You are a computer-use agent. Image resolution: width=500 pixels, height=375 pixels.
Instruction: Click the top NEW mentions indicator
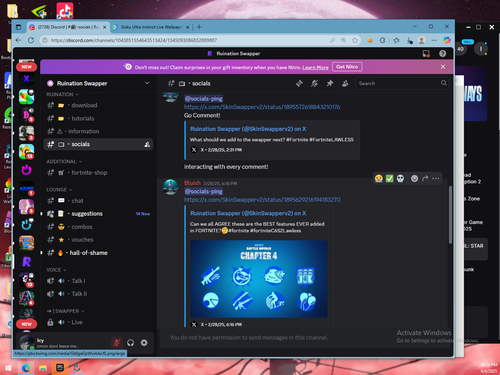[26, 67]
